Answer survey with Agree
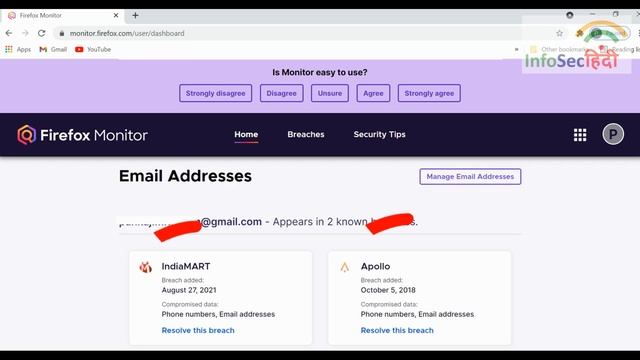Viewport: 640px width, 360px height. point(373,93)
